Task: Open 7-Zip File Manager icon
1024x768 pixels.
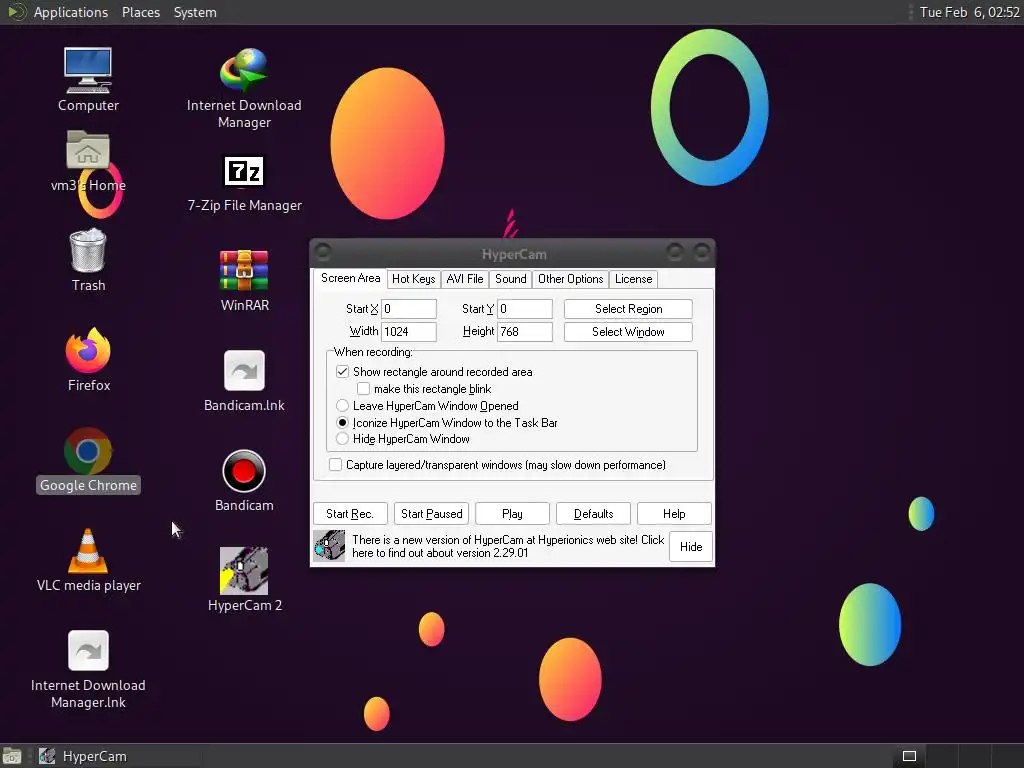Action: tap(244, 171)
